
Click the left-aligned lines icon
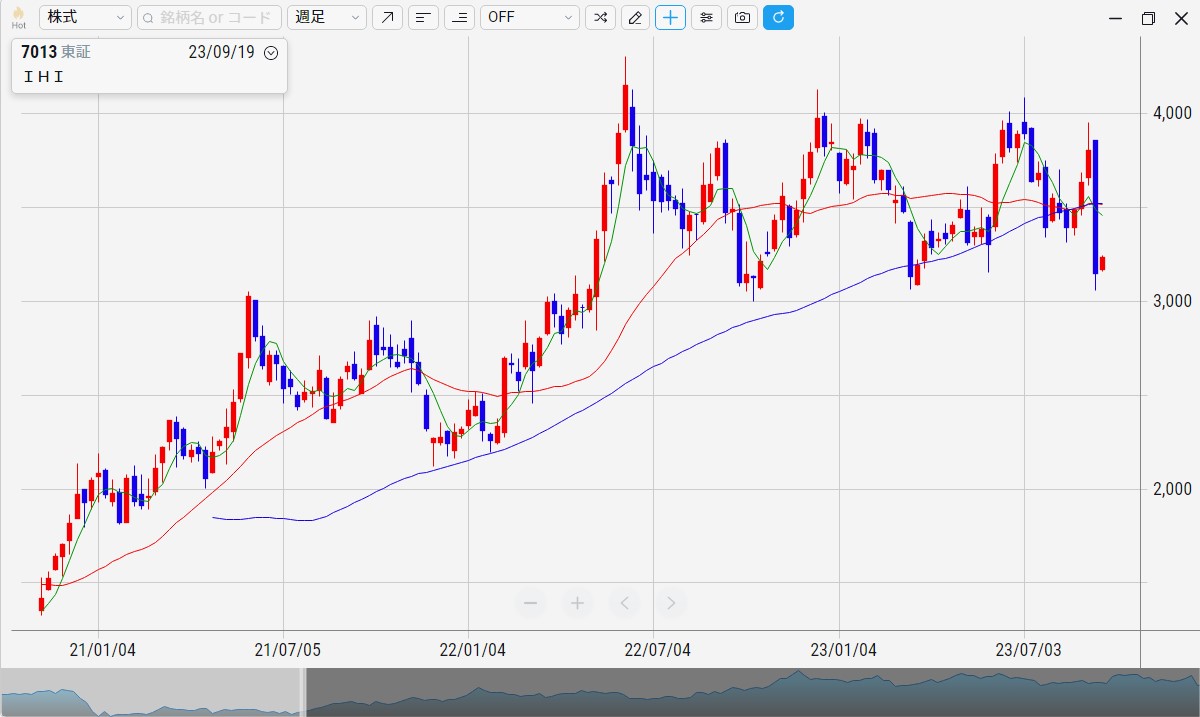(x=423, y=17)
